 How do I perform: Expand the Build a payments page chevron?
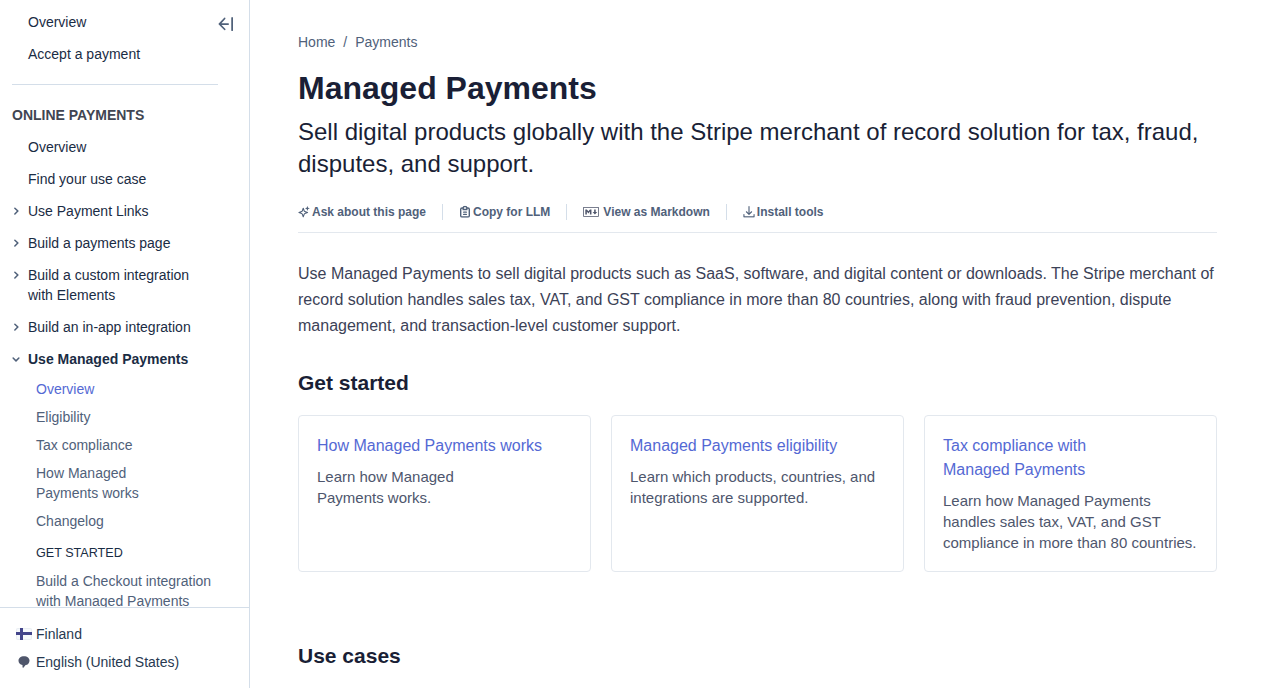click(16, 243)
